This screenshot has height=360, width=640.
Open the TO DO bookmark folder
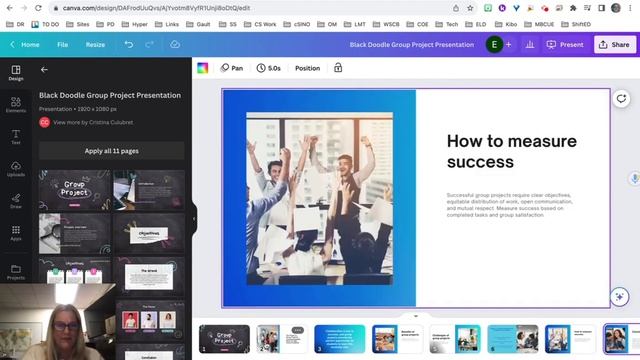coord(45,24)
